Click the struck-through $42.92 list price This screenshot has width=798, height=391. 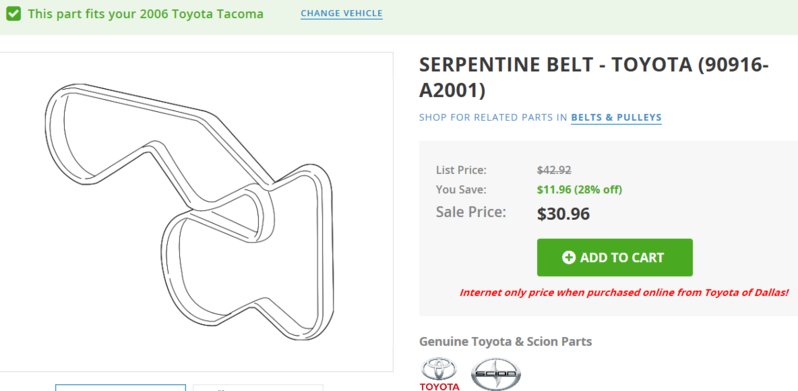pyautogui.click(x=554, y=170)
